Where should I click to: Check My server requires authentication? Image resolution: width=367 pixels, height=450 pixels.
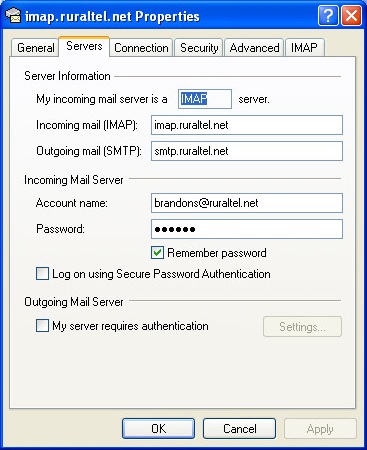(42, 326)
